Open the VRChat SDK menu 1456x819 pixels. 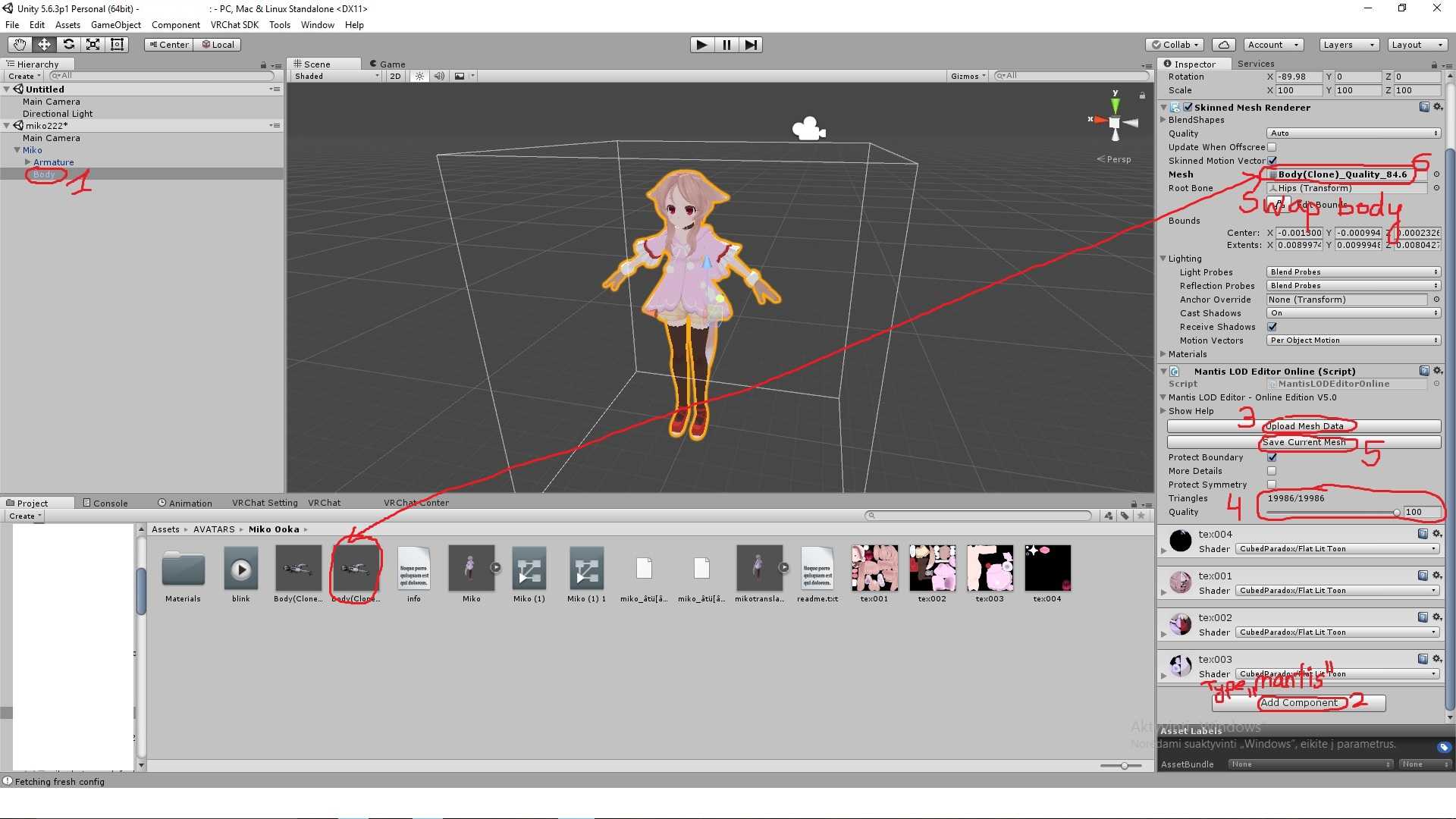coord(234,25)
